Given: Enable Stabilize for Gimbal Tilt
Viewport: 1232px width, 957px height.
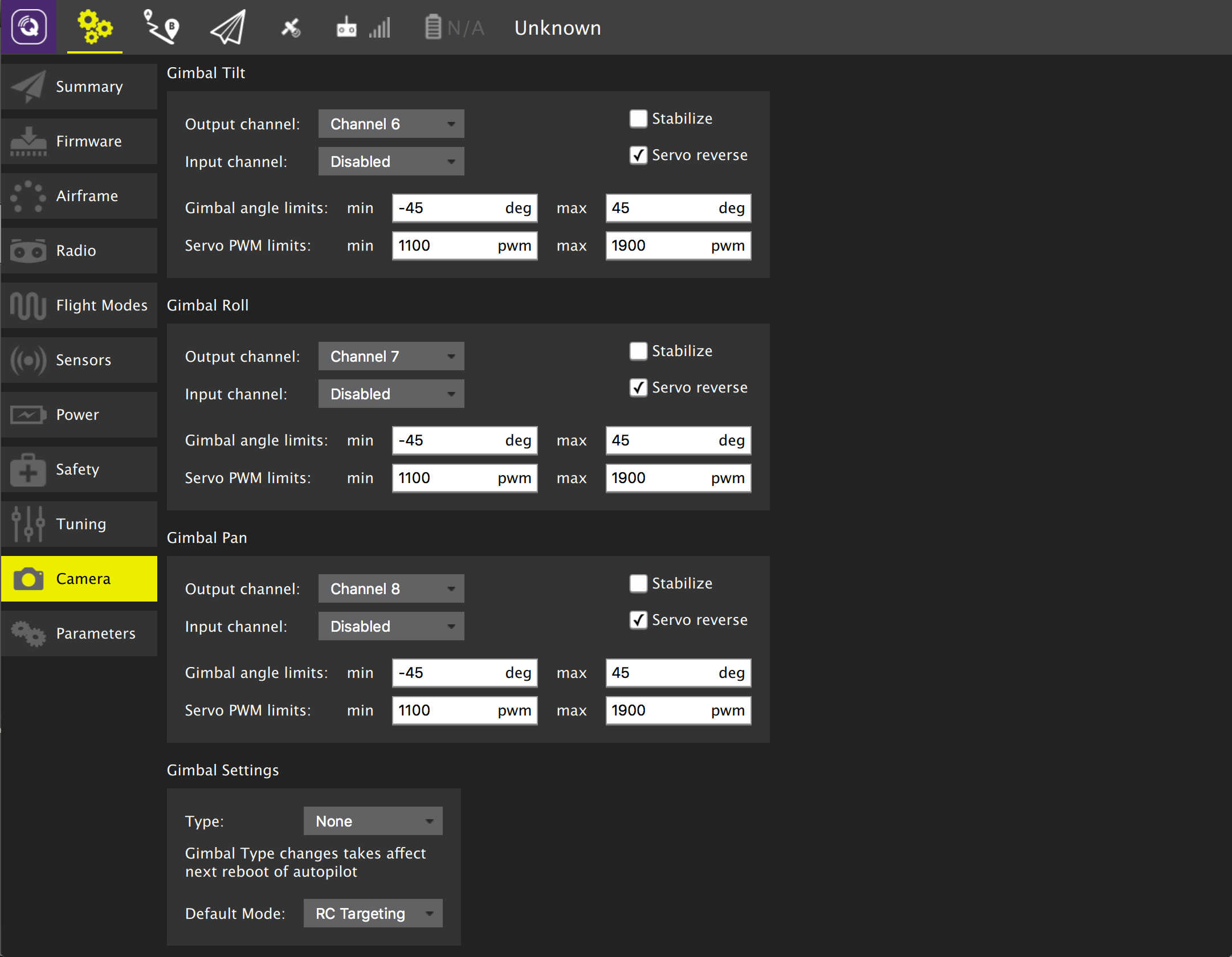Looking at the screenshot, I should coord(638,119).
